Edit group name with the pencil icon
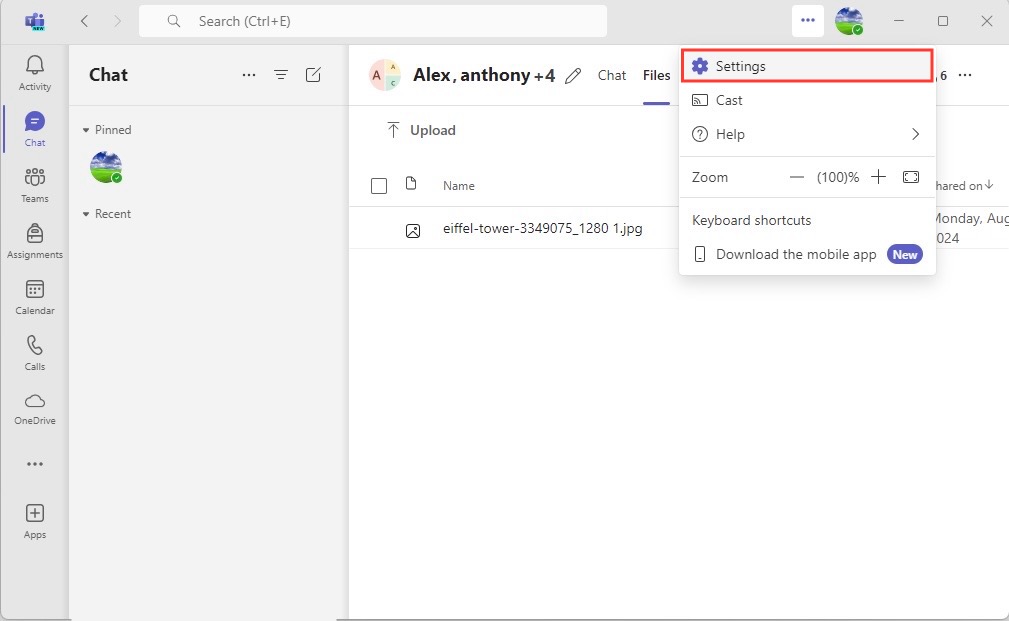 click(573, 76)
